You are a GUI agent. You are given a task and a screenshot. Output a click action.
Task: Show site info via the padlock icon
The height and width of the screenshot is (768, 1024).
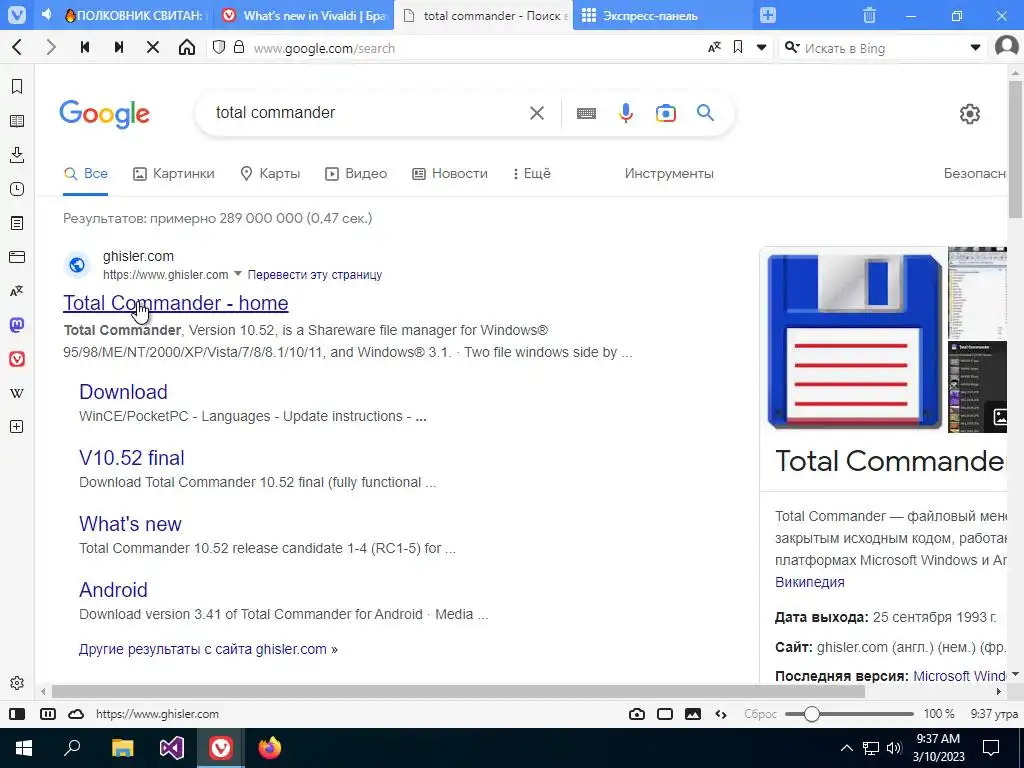(x=239, y=47)
